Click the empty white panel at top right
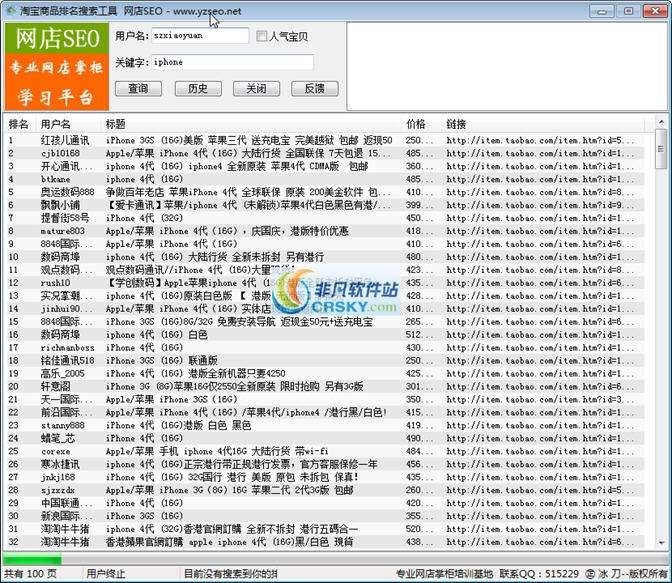 (x=507, y=66)
